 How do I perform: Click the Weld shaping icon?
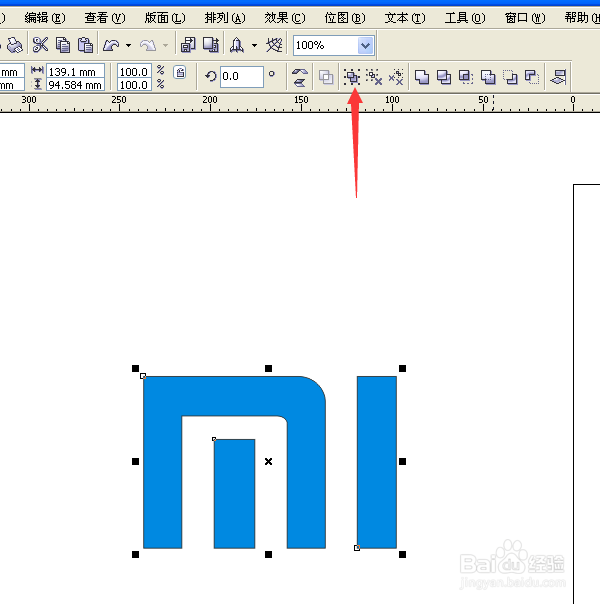422,77
